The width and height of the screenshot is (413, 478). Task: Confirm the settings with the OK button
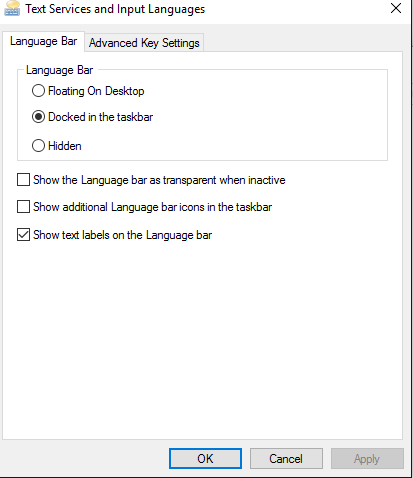tap(205, 459)
